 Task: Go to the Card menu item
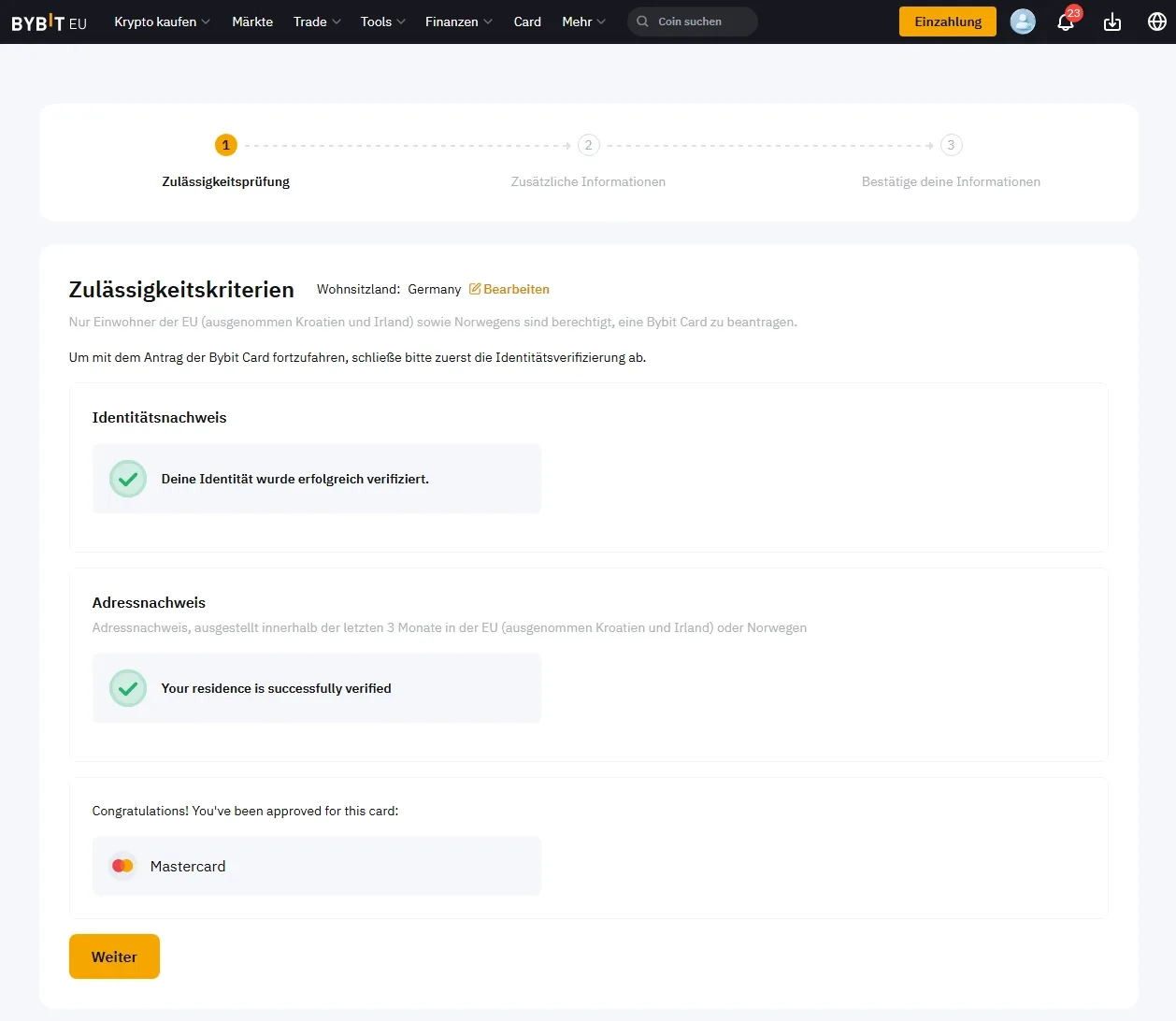click(527, 22)
